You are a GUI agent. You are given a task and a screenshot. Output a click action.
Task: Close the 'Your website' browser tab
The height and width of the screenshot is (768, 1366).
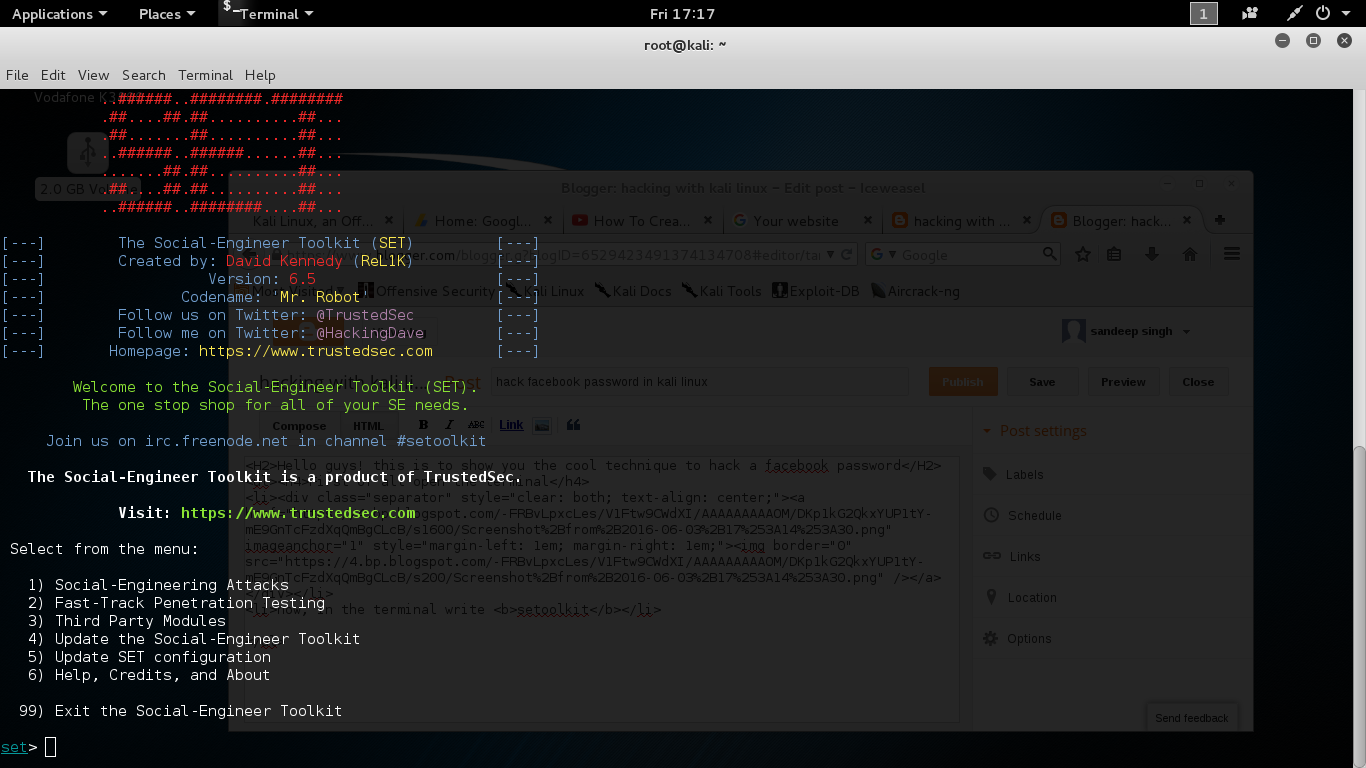866,220
